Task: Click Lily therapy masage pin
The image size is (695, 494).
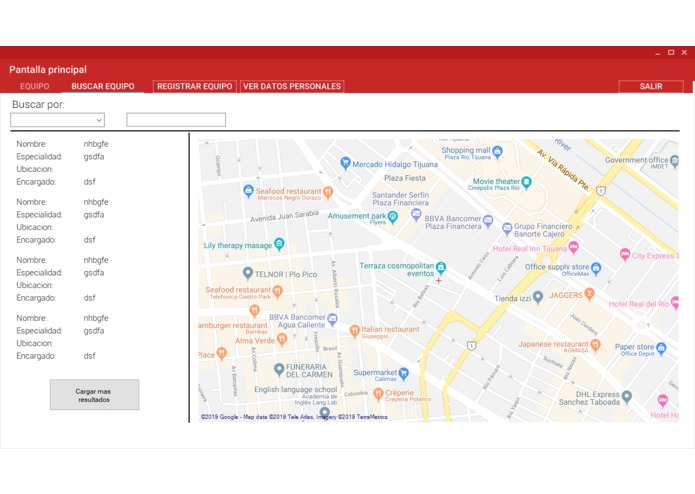Action: click(x=279, y=244)
